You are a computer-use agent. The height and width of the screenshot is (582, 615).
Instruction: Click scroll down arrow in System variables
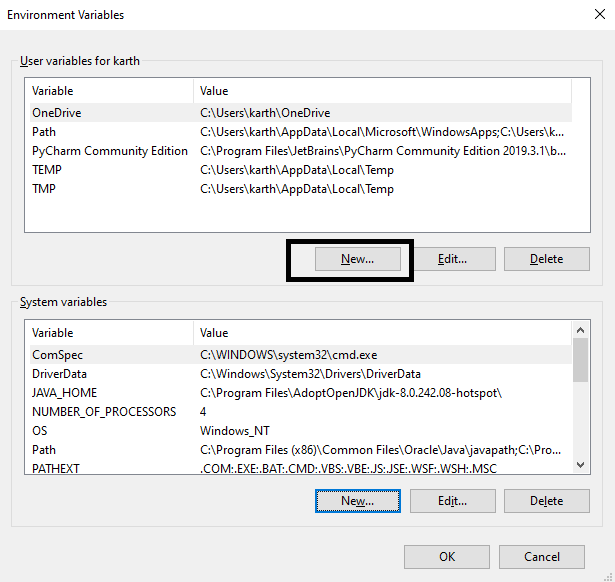(x=580, y=465)
